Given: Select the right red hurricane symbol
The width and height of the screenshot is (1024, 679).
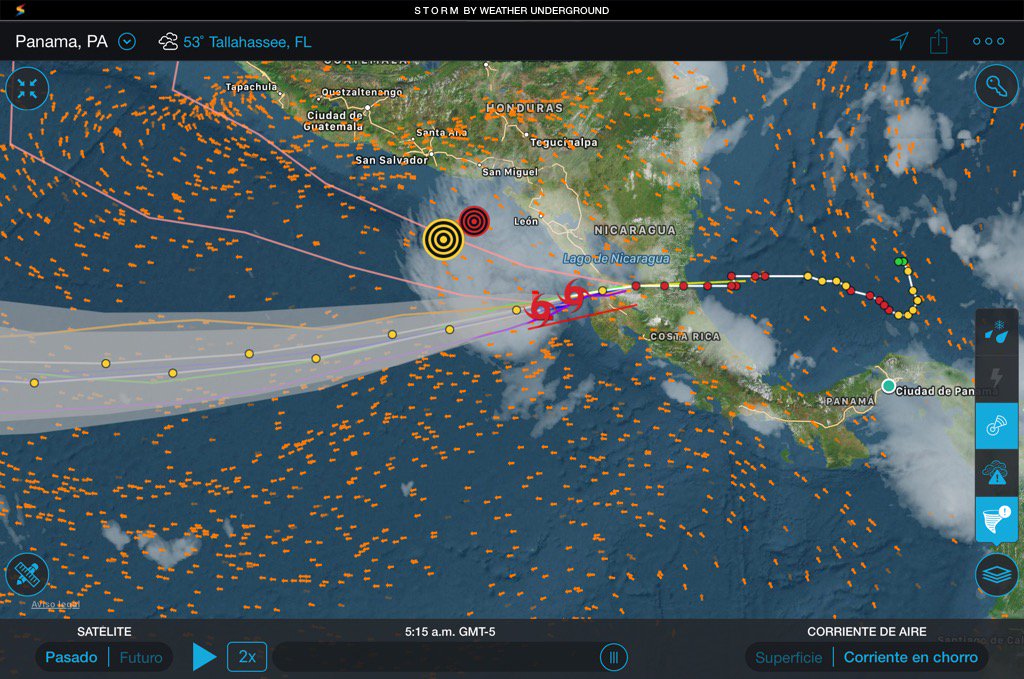Looking at the screenshot, I should coord(574,294).
